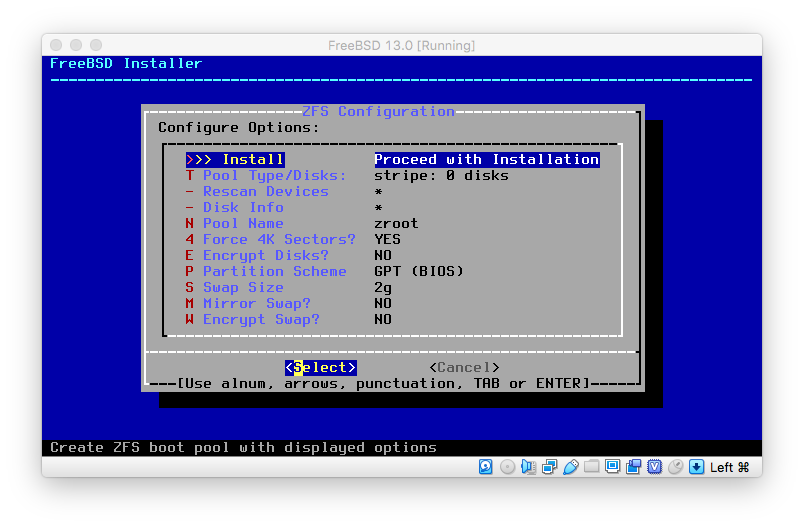Click the audio speaker status icon
Image resolution: width=804 pixels, height=527 pixels.
point(529,467)
